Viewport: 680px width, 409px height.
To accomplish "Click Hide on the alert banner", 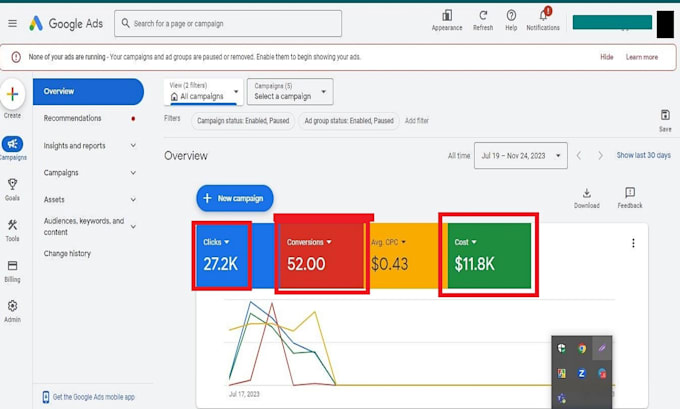I will [606, 57].
